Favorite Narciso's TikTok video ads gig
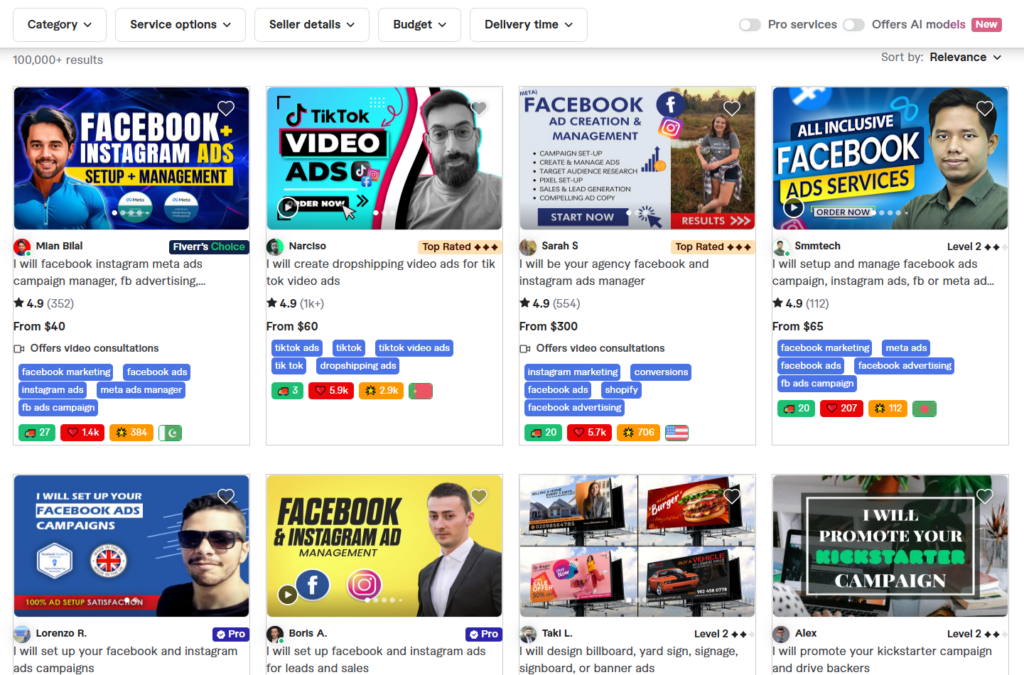The height and width of the screenshot is (675, 1024). (x=479, y=108)
